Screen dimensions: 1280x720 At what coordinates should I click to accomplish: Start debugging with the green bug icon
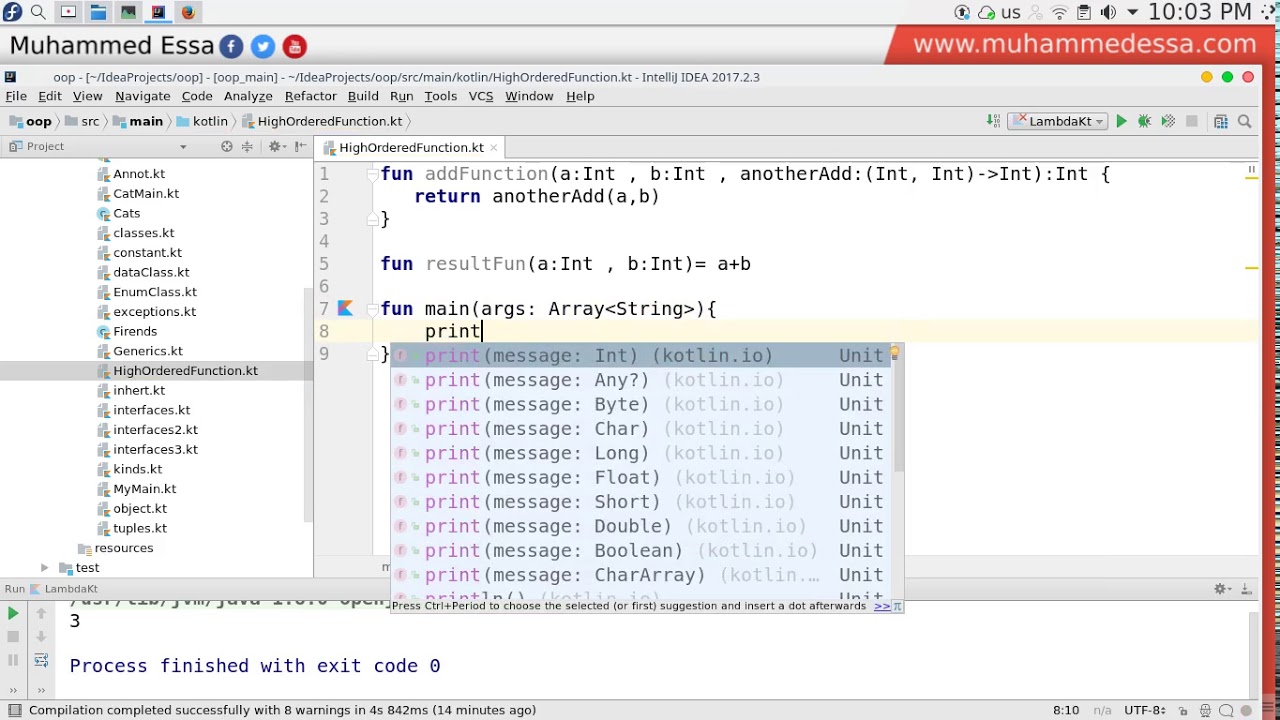1145,121
